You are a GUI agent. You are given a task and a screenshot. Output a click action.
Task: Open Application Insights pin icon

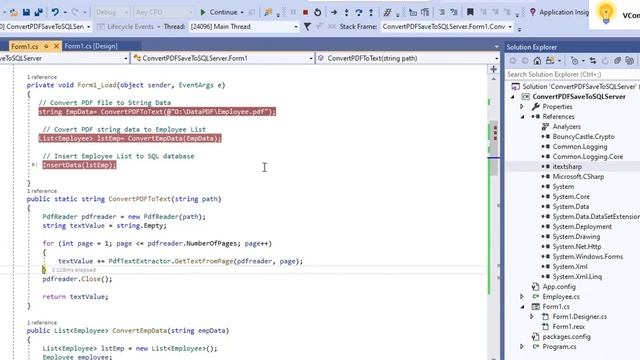tap(532, 12)
